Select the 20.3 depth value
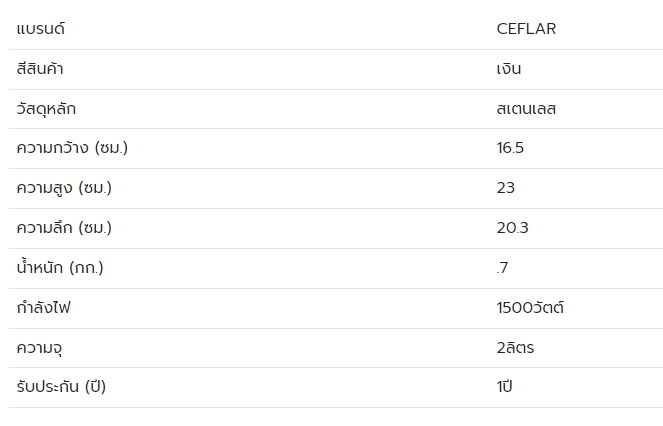 [x=512, y=228]
